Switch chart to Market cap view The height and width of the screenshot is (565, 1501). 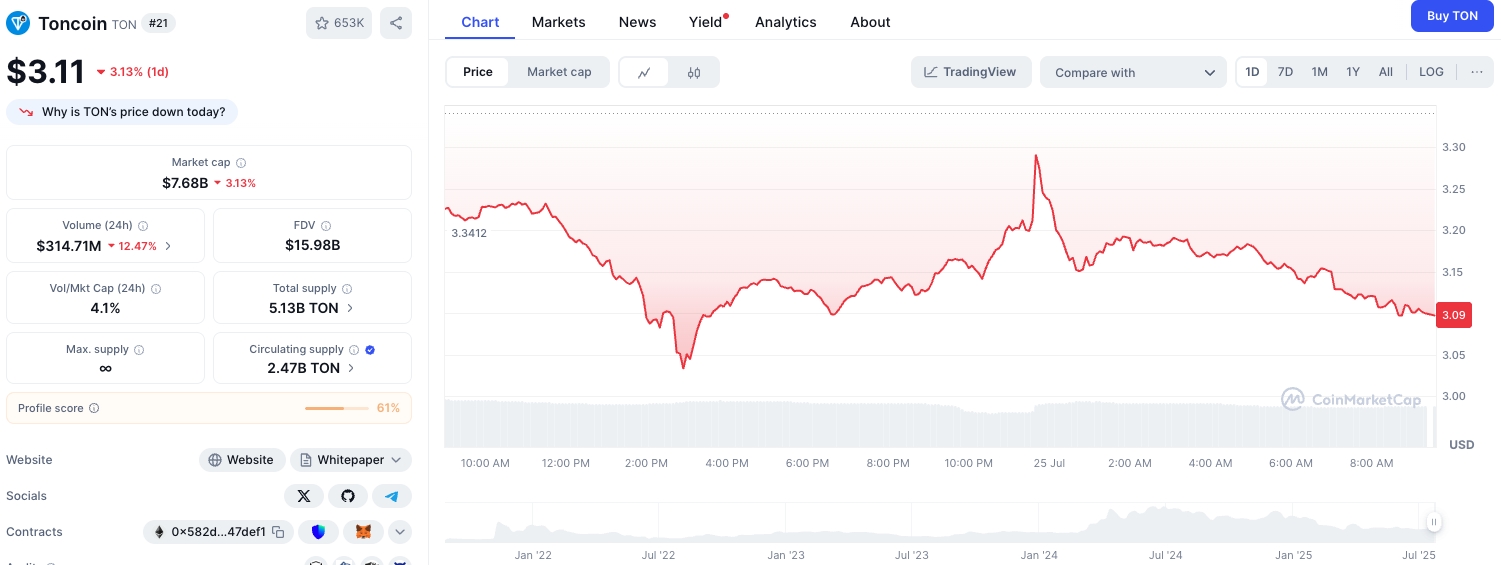pyautogui.click(x=559, y=72)
